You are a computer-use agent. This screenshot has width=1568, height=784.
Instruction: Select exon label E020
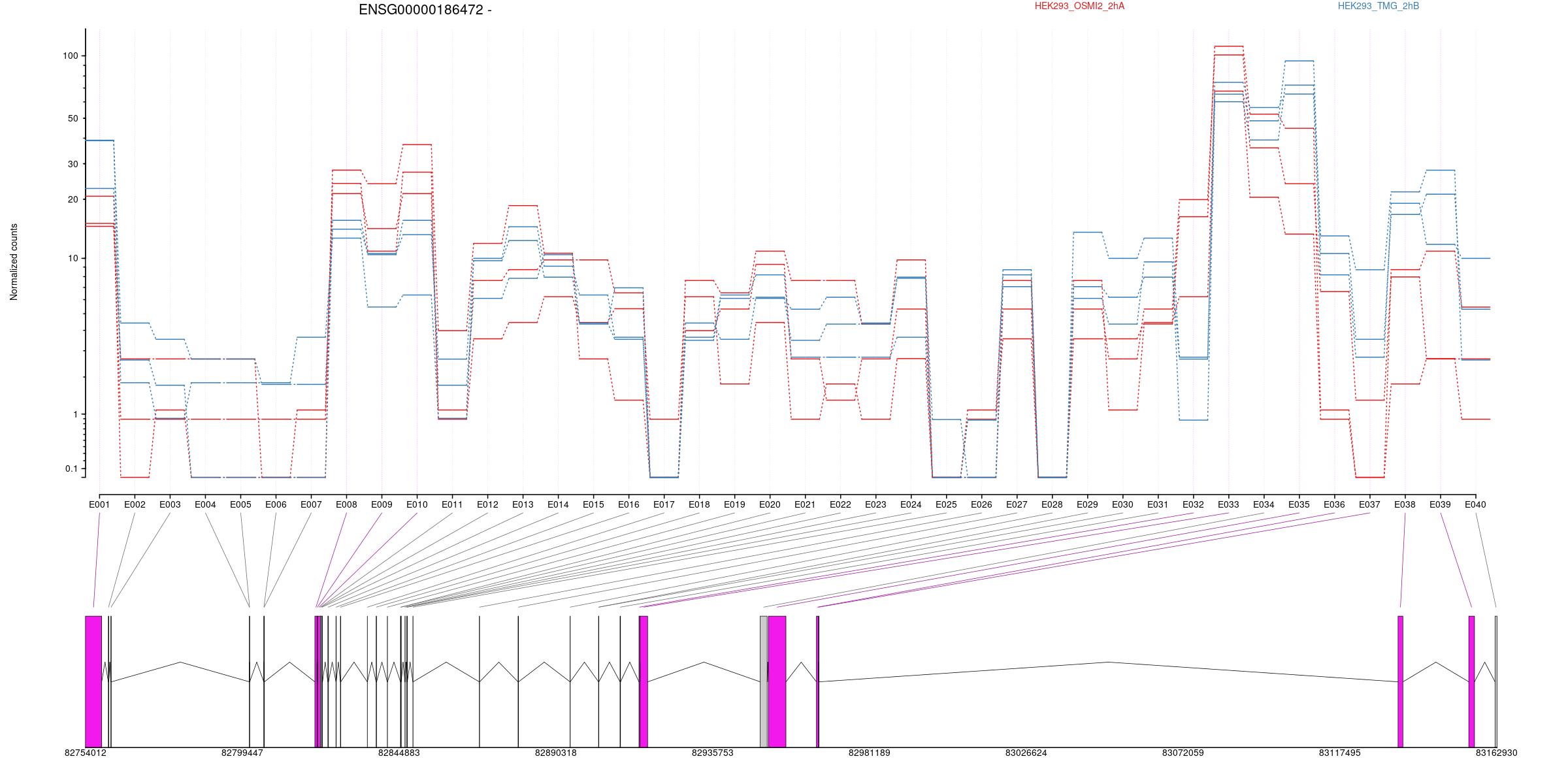tap(770, 504)
